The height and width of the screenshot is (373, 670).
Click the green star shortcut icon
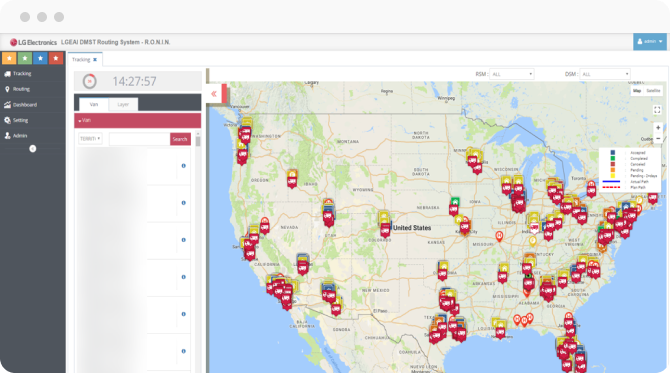(25, 58)
